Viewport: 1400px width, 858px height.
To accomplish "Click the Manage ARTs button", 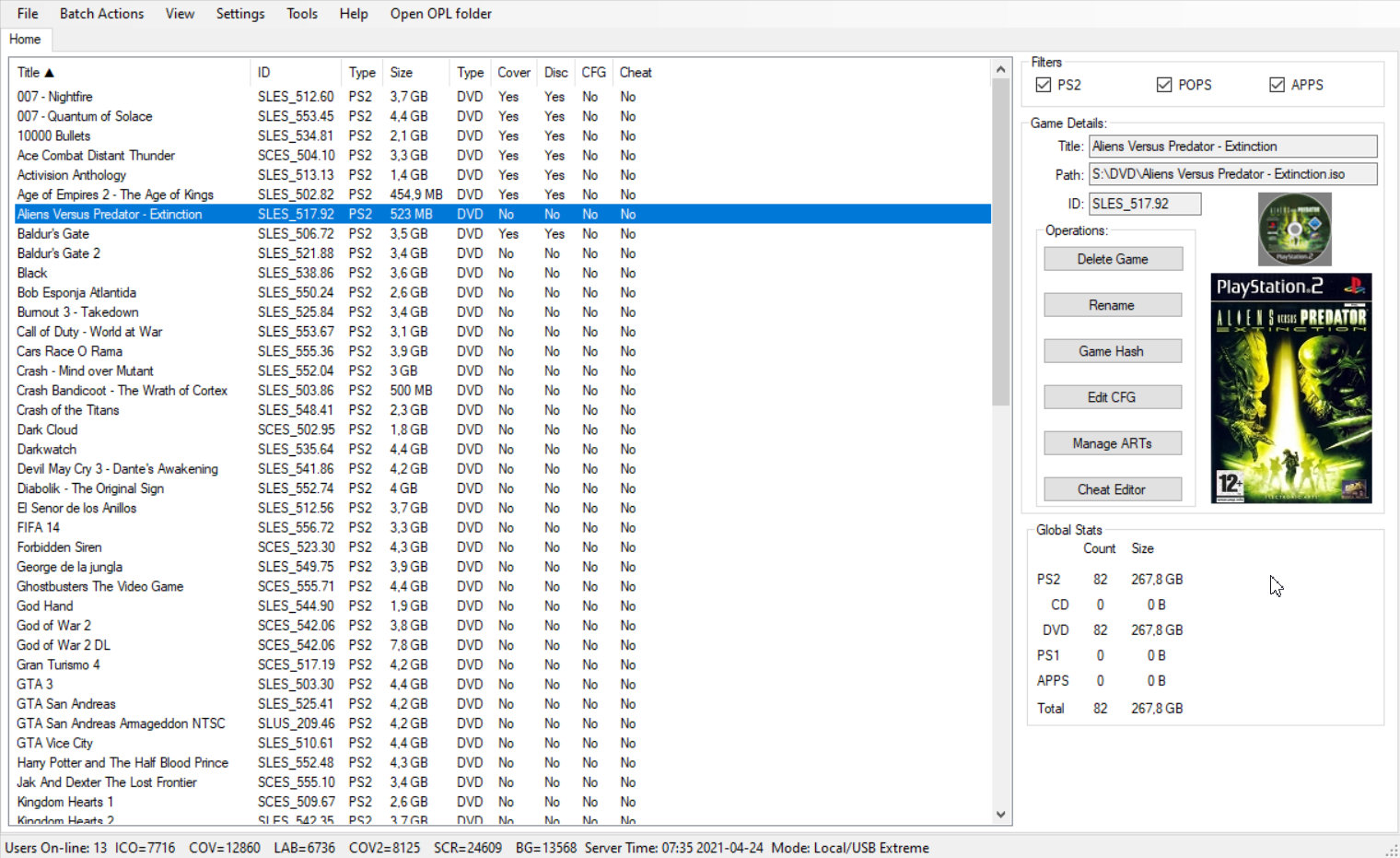I will point(1113,443).
